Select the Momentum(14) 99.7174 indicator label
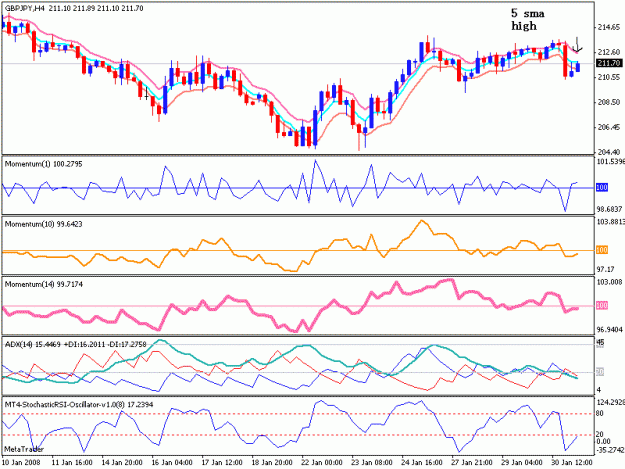Viewport: 625px width, 469px height. click(43, 285)
